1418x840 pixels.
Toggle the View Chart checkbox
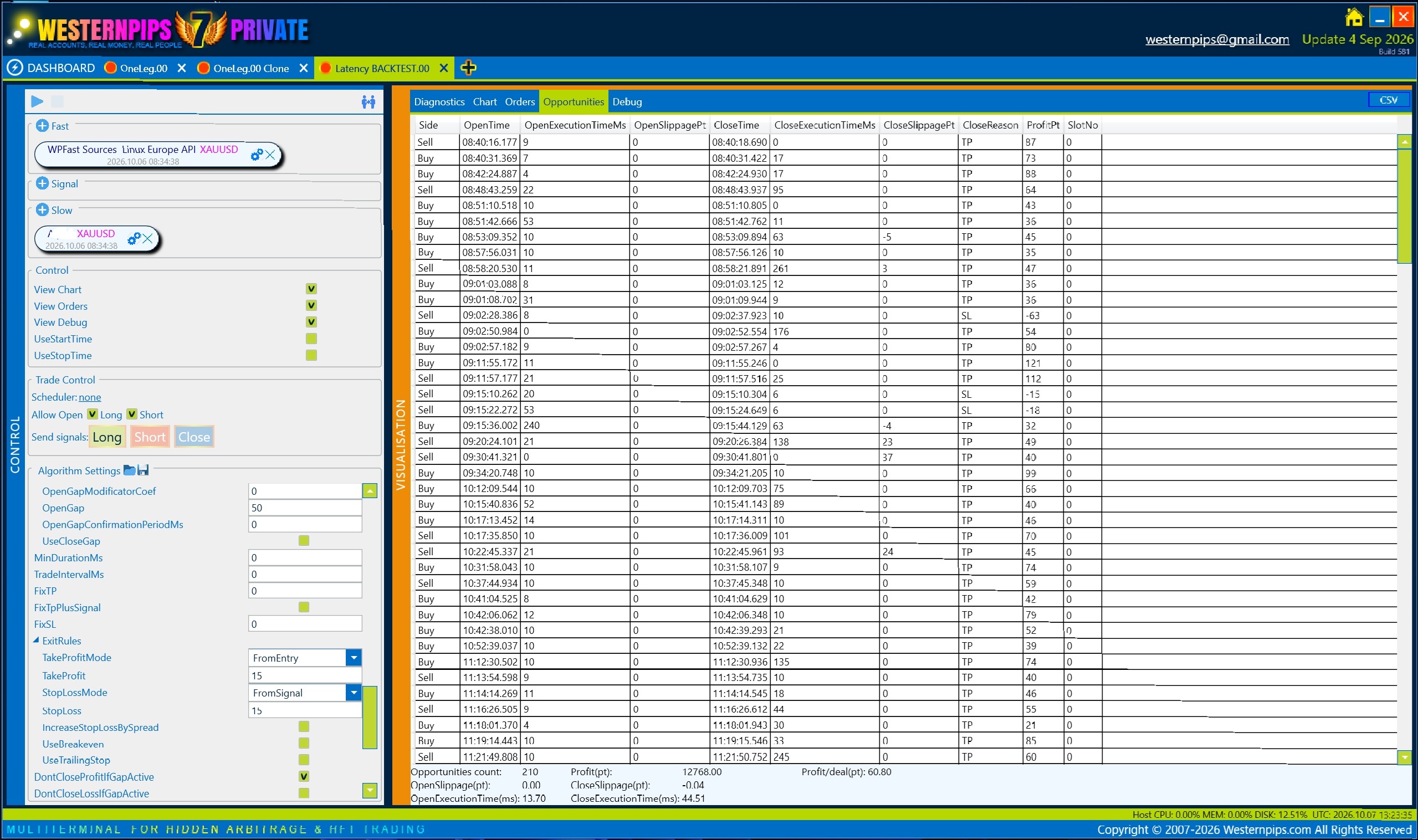[x=311, y=289]
